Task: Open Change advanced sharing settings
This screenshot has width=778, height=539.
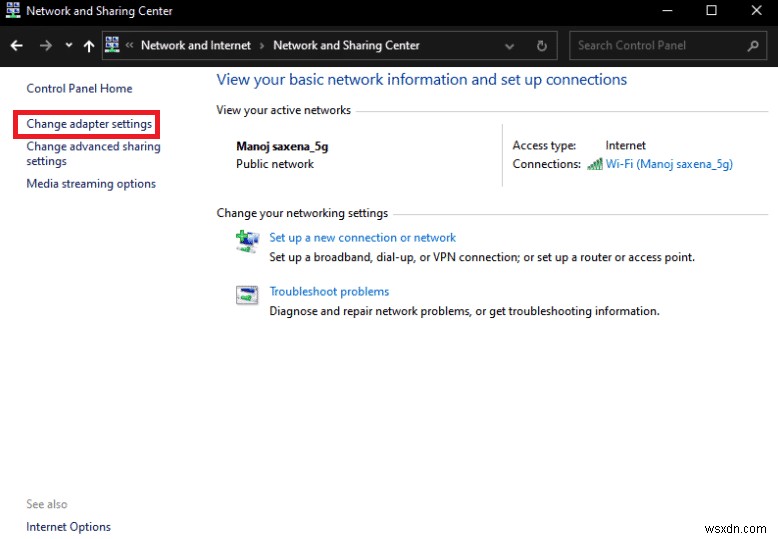Action: click(93, 153)
